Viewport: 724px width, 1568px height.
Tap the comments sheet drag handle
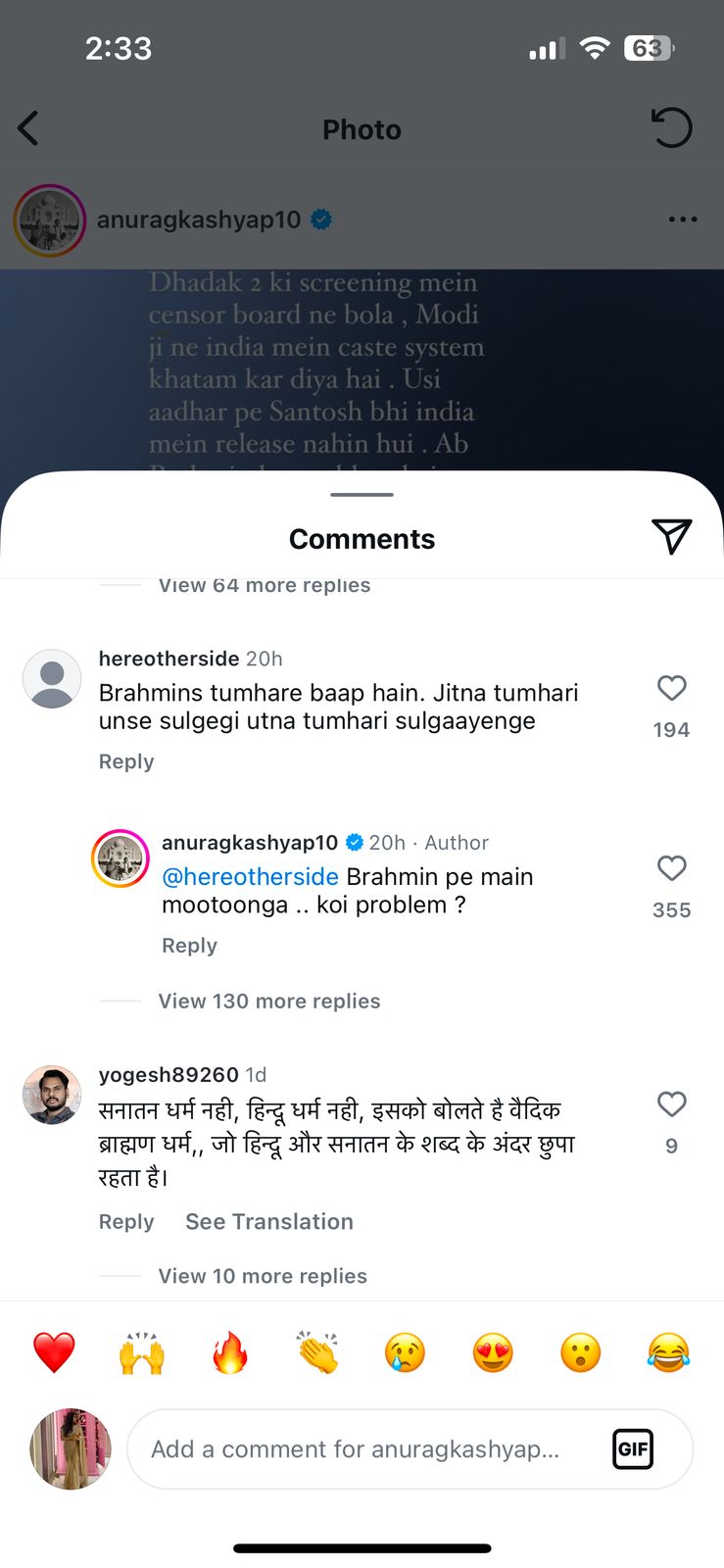coord(362,495)
